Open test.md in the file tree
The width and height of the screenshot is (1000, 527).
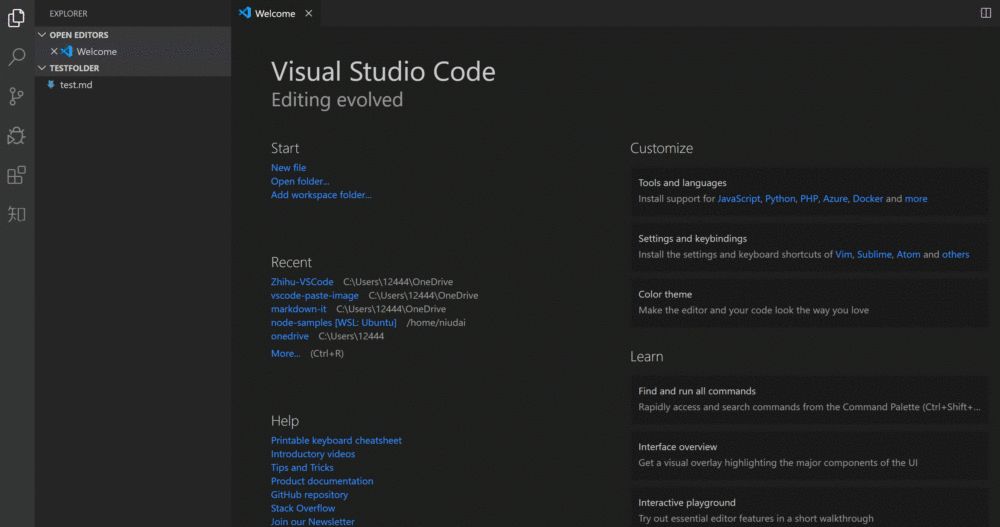pyautogui.click(x=75, y=85)
